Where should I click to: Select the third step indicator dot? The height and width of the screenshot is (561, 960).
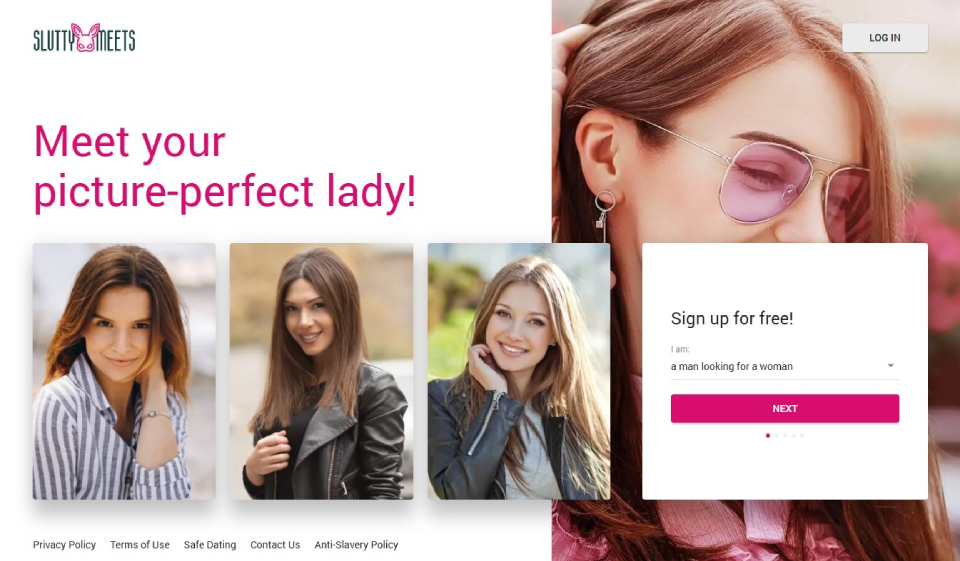pyautogui.click(x=785, y=435)
